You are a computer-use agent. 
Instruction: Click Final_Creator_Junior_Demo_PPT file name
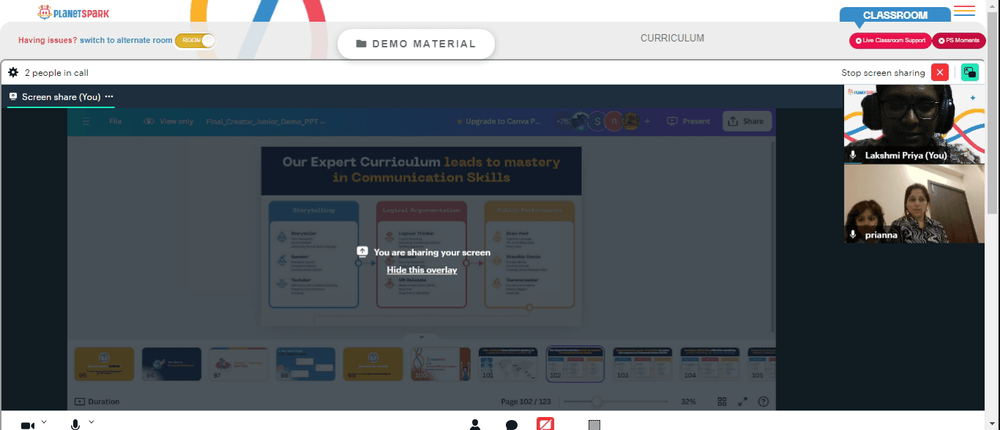point(265,121)
